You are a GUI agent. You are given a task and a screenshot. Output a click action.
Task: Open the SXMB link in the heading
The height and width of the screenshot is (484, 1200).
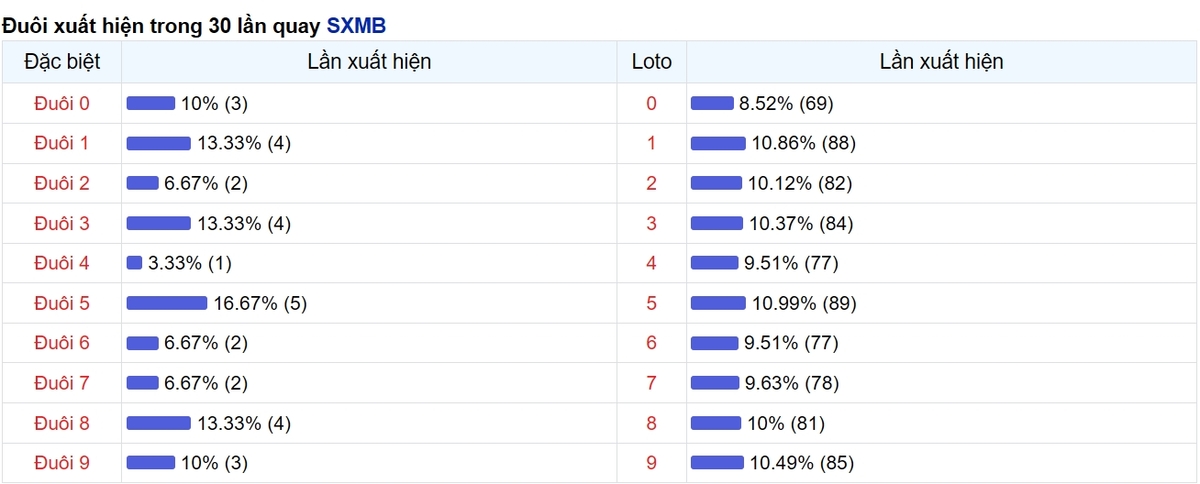(x=356, y=25)
